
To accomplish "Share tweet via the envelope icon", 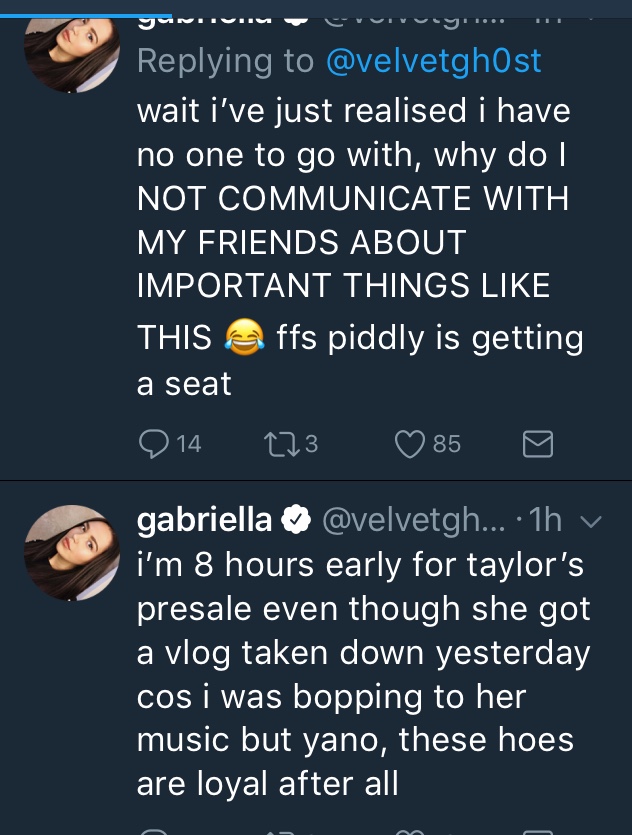I will click(538, 444).
